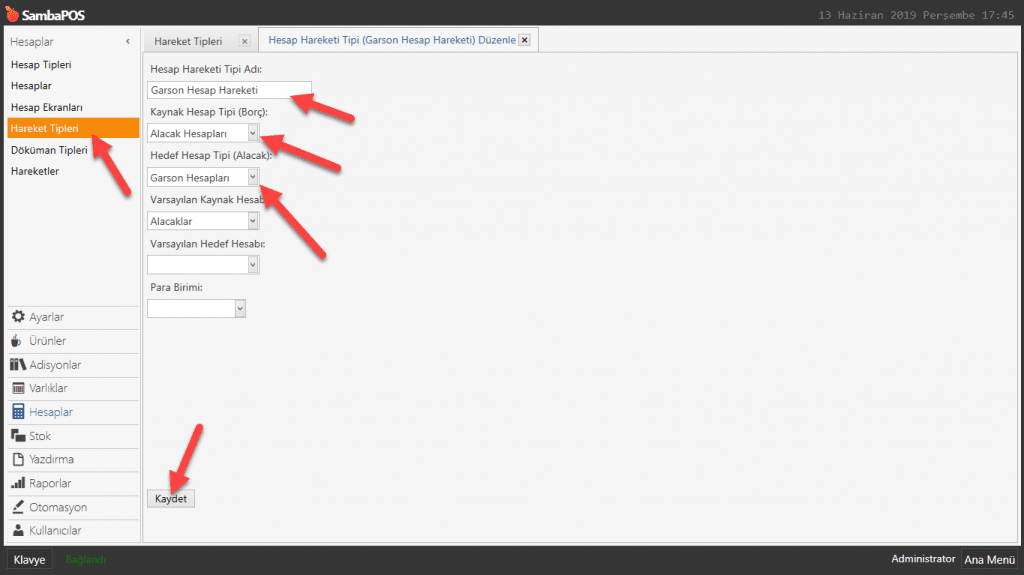Image resolution: width=1024 pixels, height=575 pixels.
Task: Collapse the Hesaplar sidebar panel arrow
Action: [127, 42]
